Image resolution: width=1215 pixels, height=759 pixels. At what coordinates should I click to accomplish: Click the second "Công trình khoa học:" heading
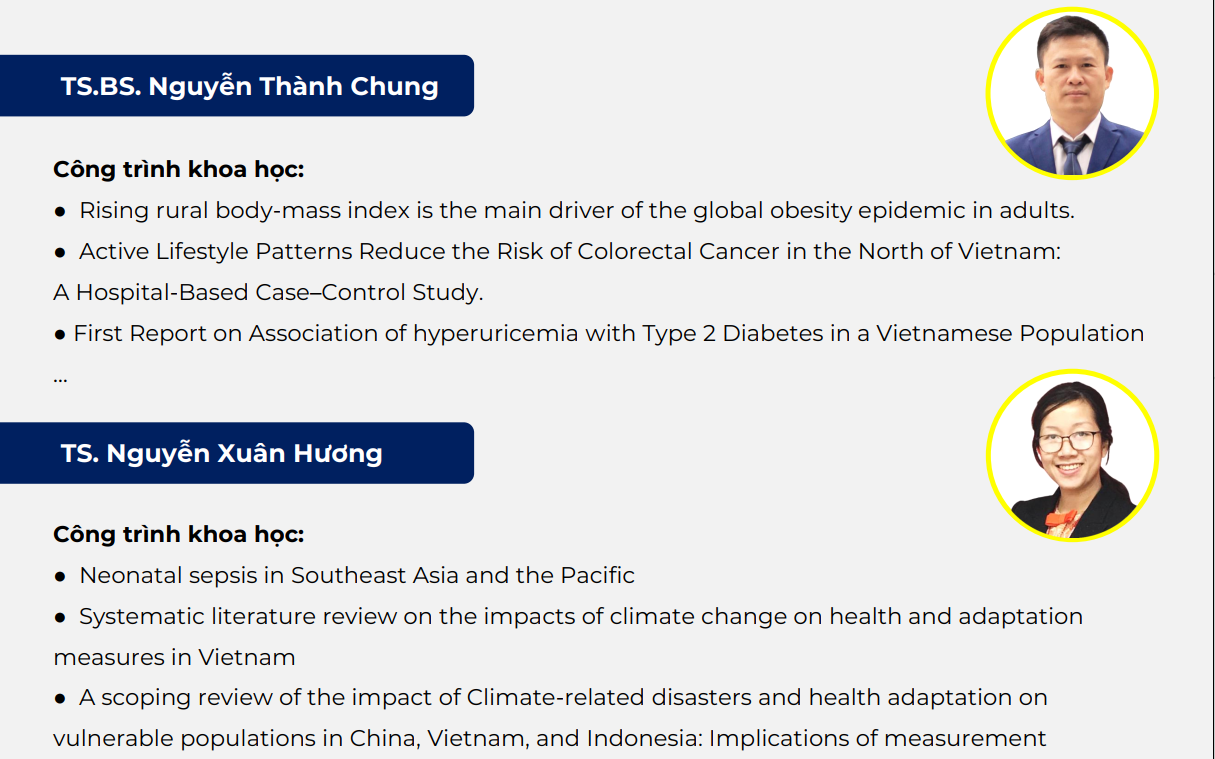pos(179,534)
